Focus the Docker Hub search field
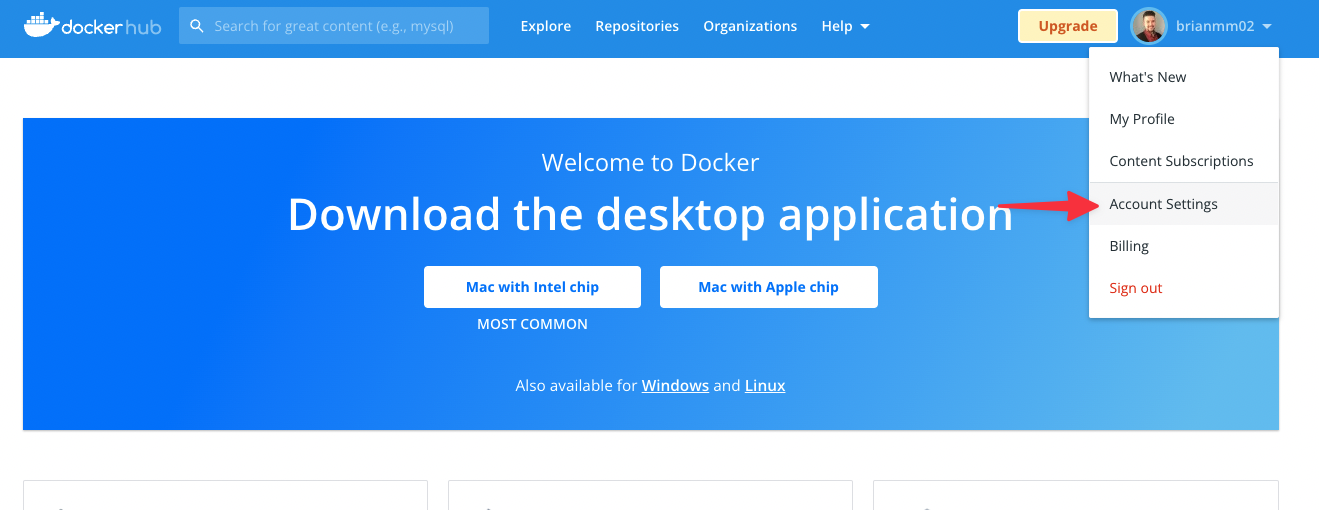This screenshot has height=510, width=1319. point(334,26)
